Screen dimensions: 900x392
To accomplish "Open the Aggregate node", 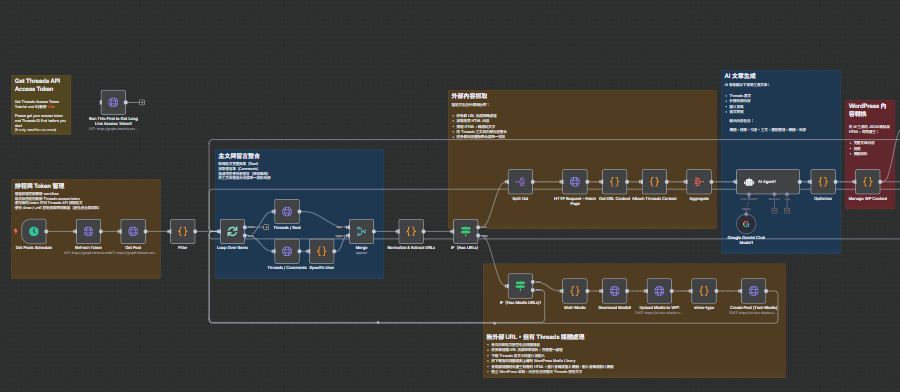I will (x=699, y=182).
